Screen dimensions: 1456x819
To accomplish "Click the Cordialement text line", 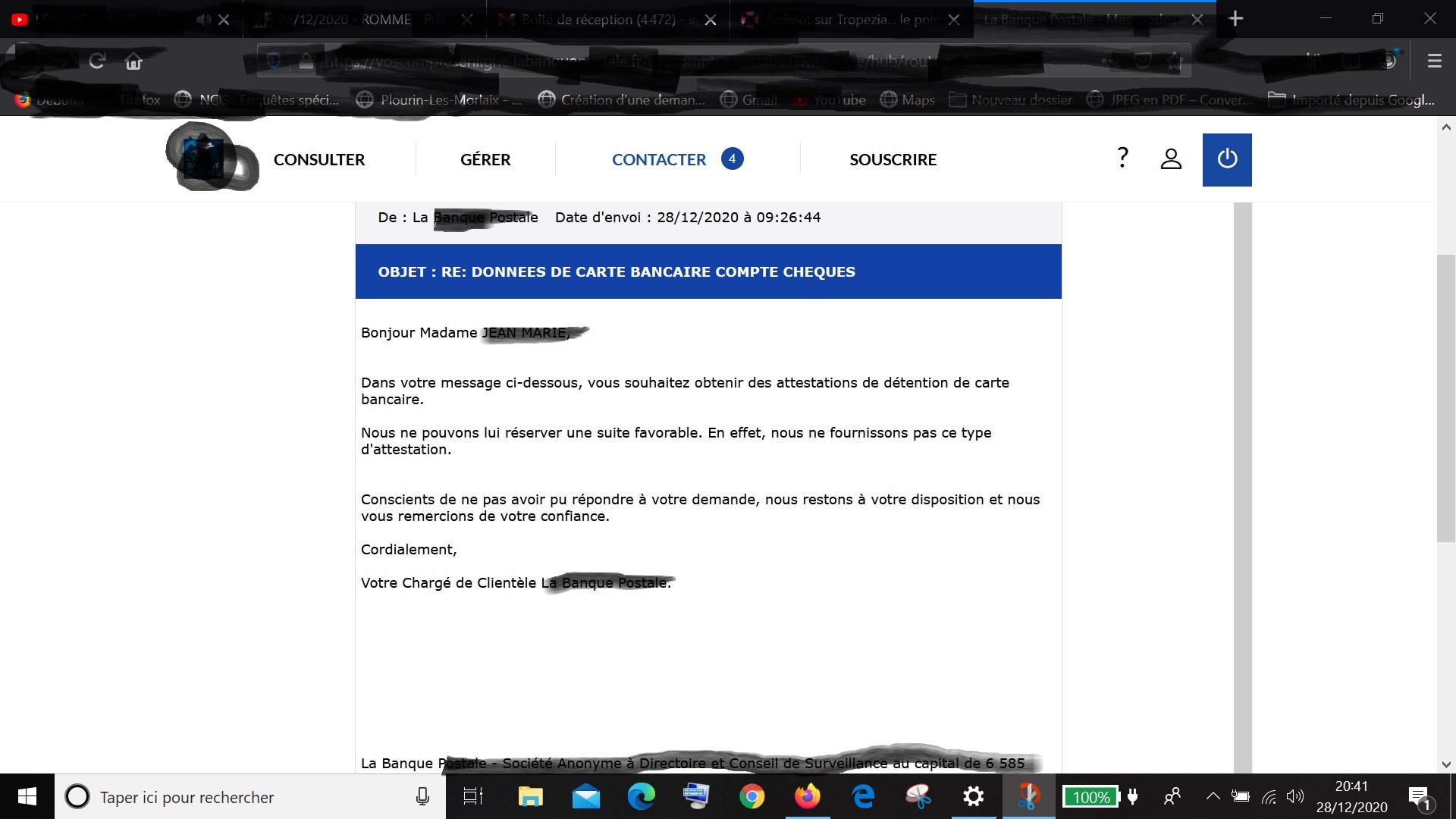I will (x=409, y=550).
